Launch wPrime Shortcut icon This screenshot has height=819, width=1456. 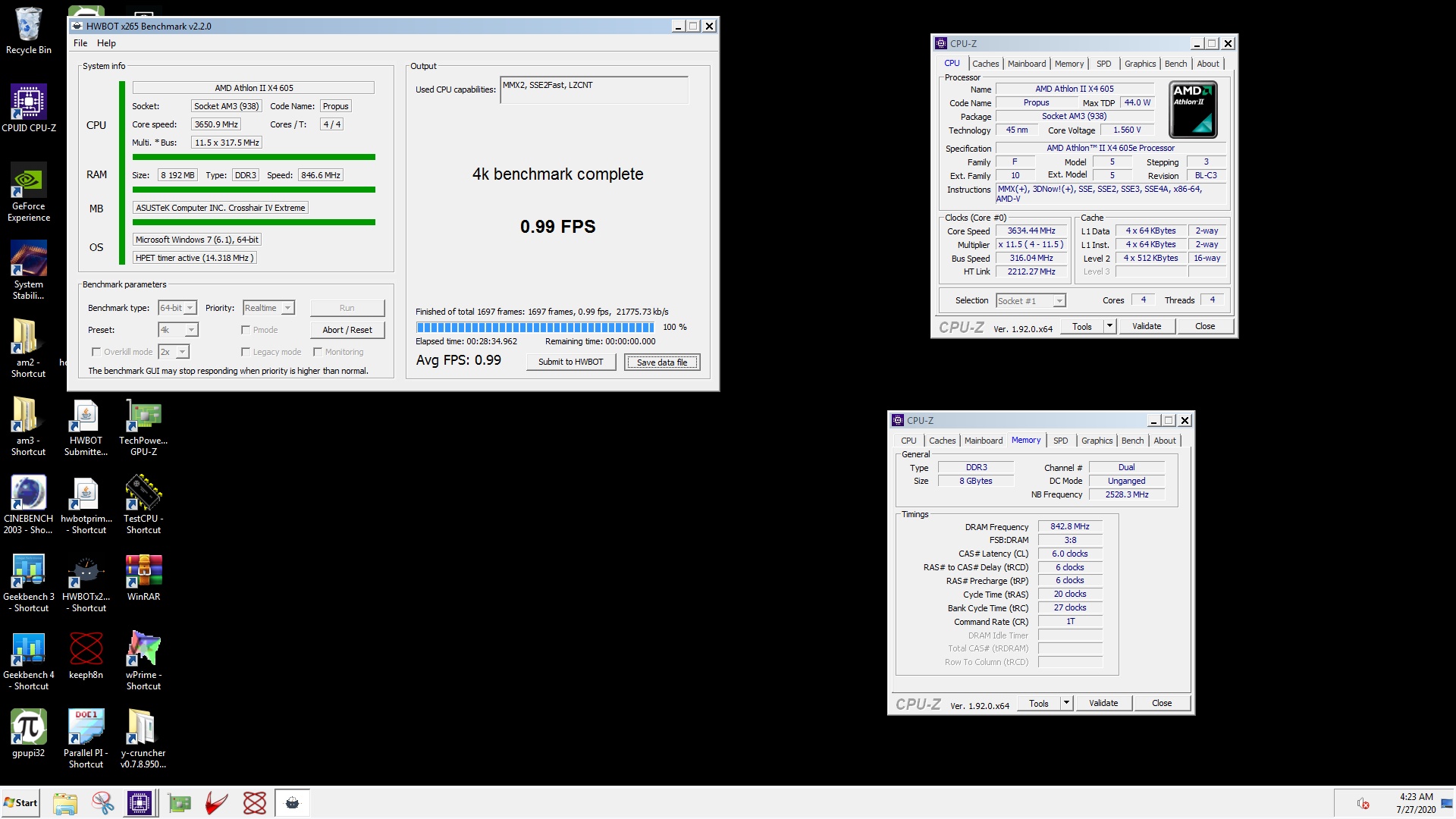tap(143, 661)
